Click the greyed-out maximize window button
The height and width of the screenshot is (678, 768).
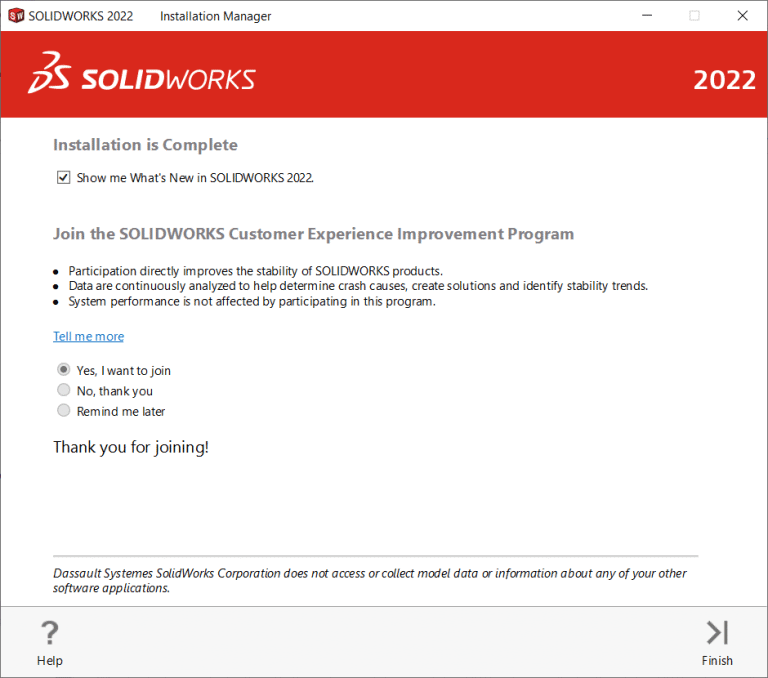694,16
